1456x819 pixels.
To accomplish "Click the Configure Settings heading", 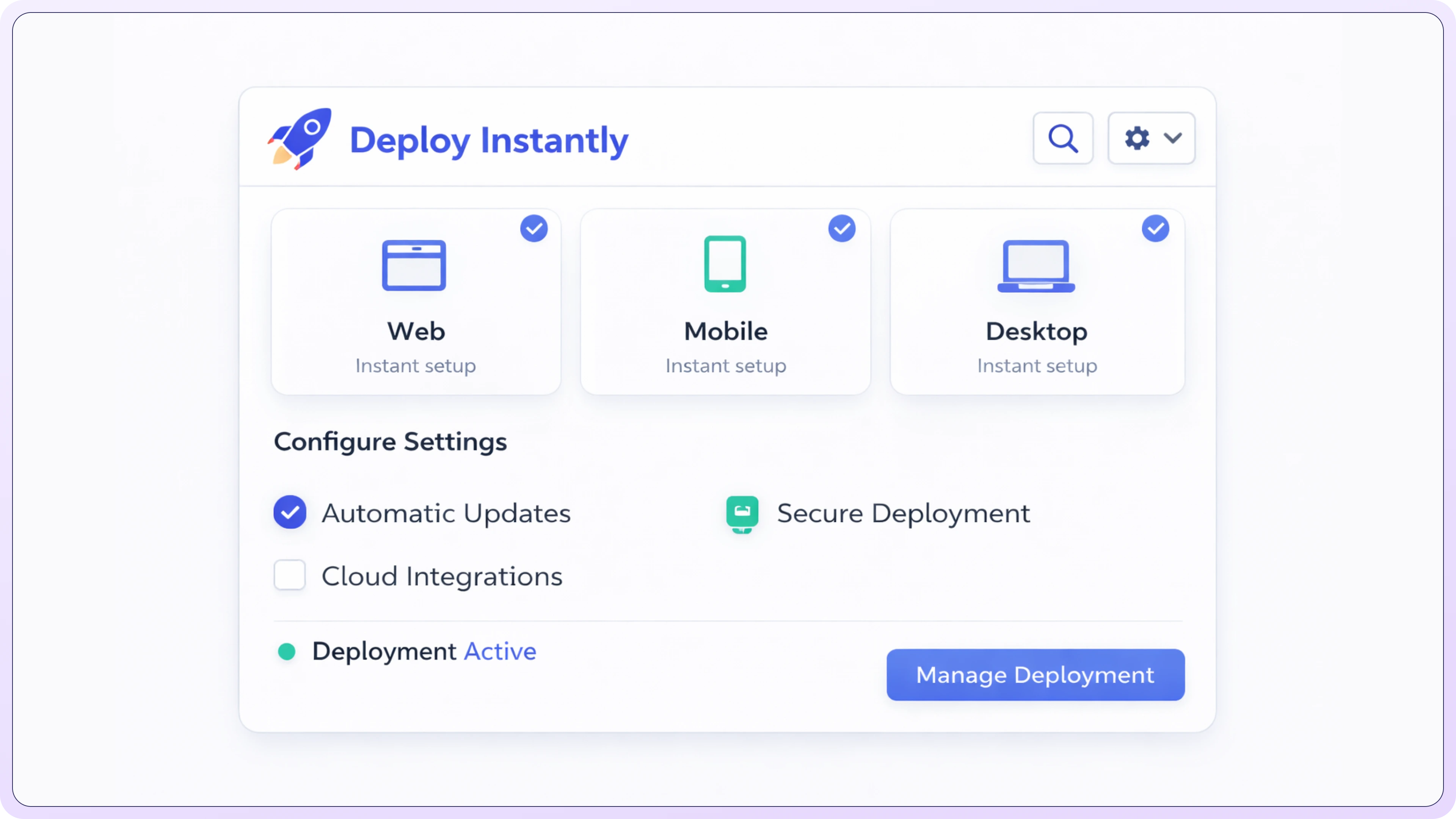I will point(390,442).
